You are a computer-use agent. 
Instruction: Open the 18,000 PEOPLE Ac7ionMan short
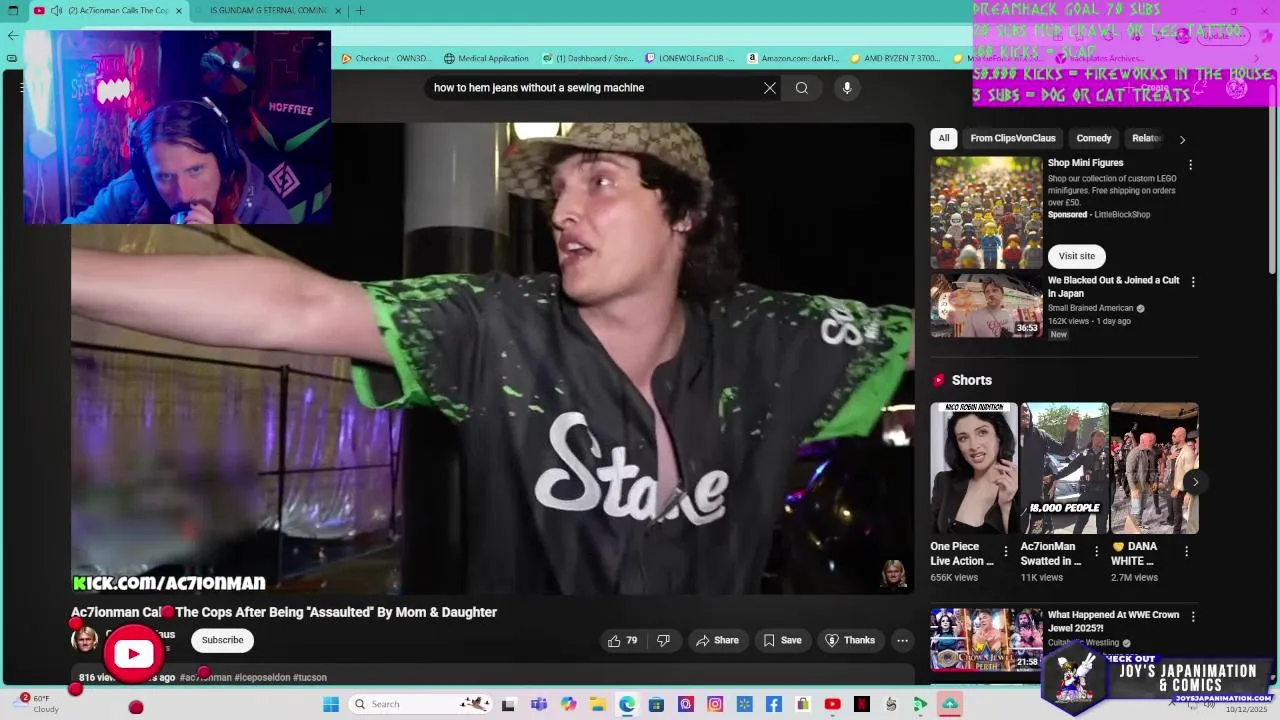click(x=1064, y=468)
